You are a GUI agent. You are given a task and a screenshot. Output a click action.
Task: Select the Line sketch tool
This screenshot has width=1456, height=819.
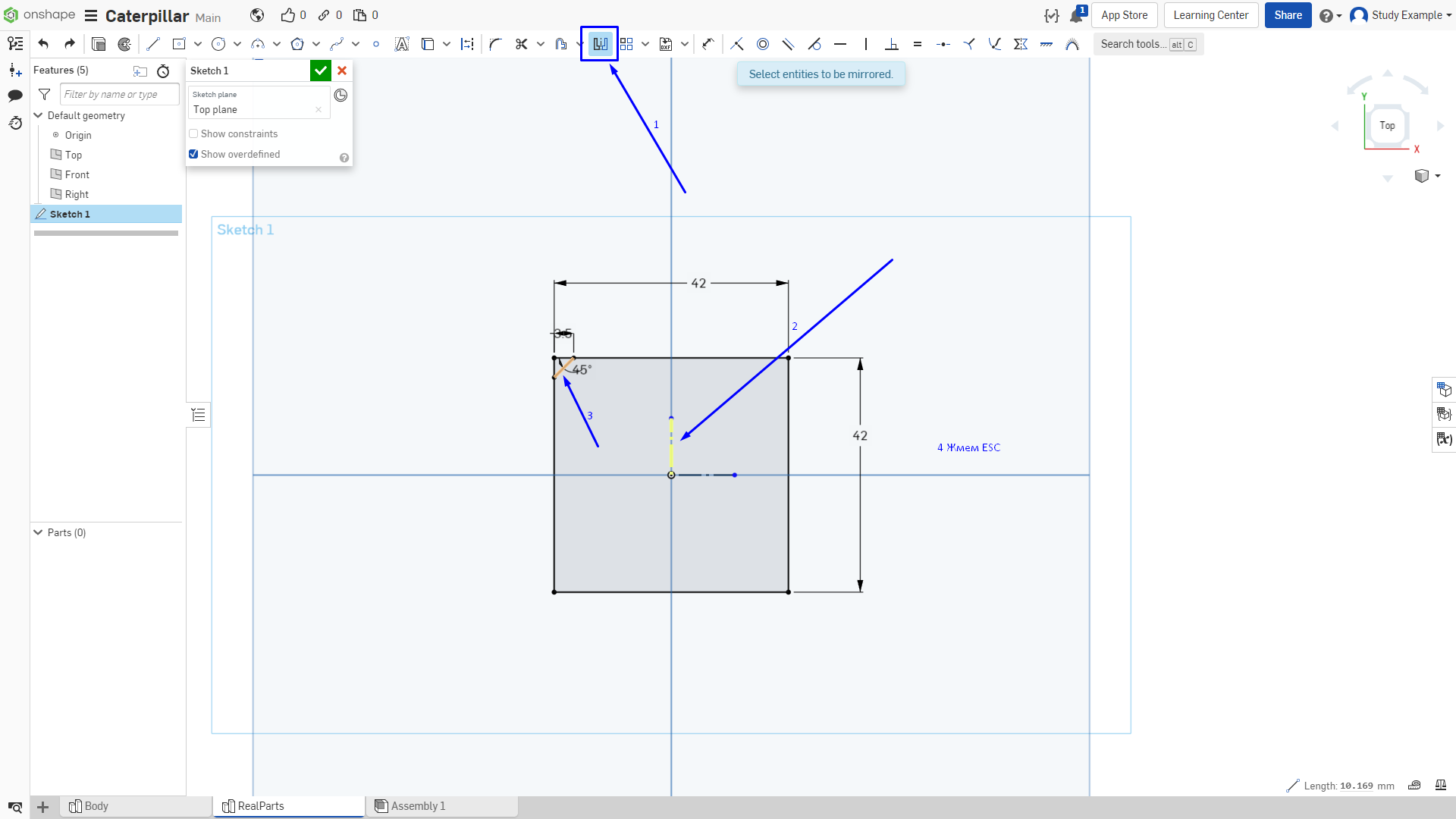click(153, 44)
